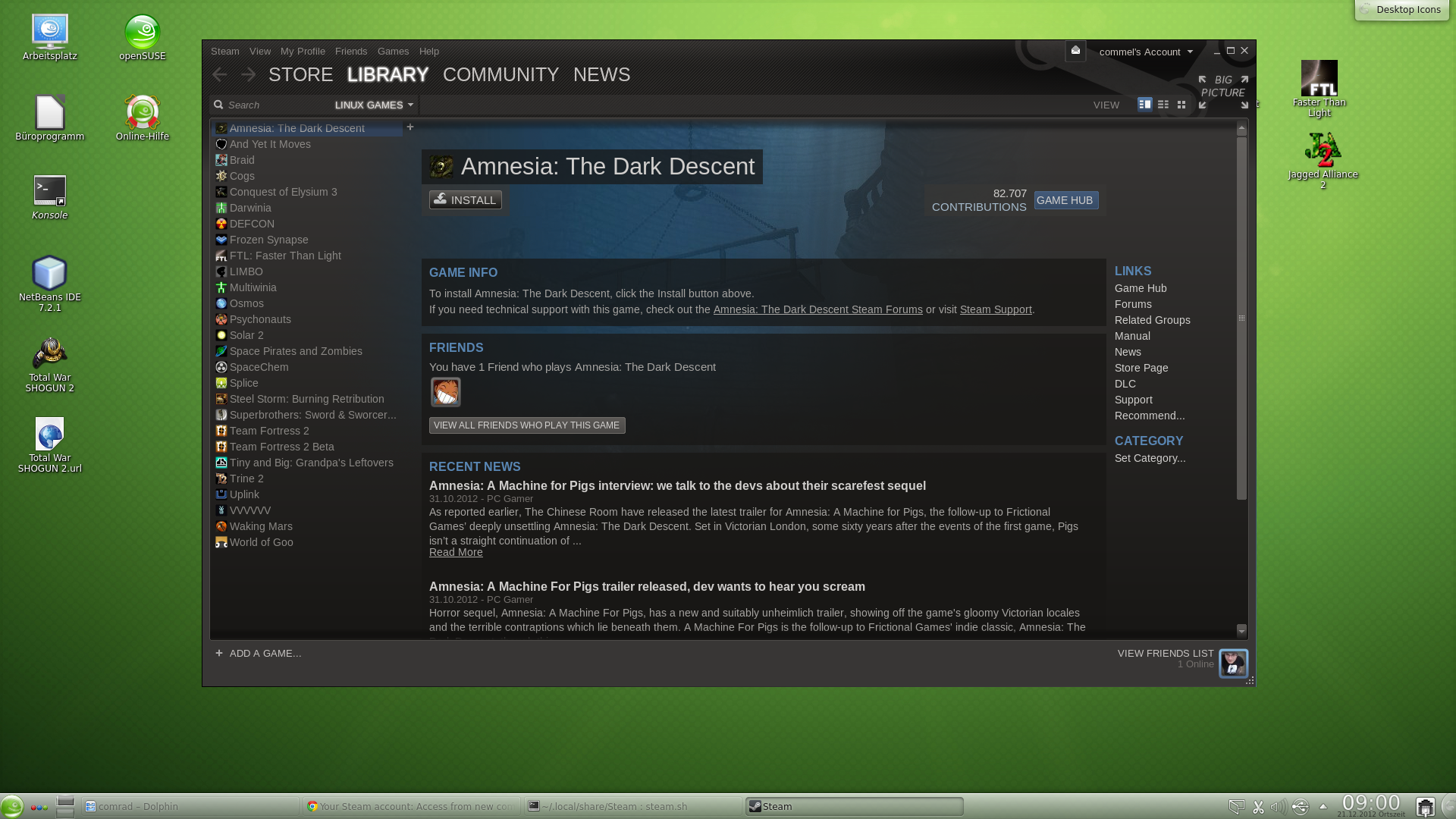1456x819 pixels.
Task: Open friends list avatar icon
Action: [x=1233, y=664]
